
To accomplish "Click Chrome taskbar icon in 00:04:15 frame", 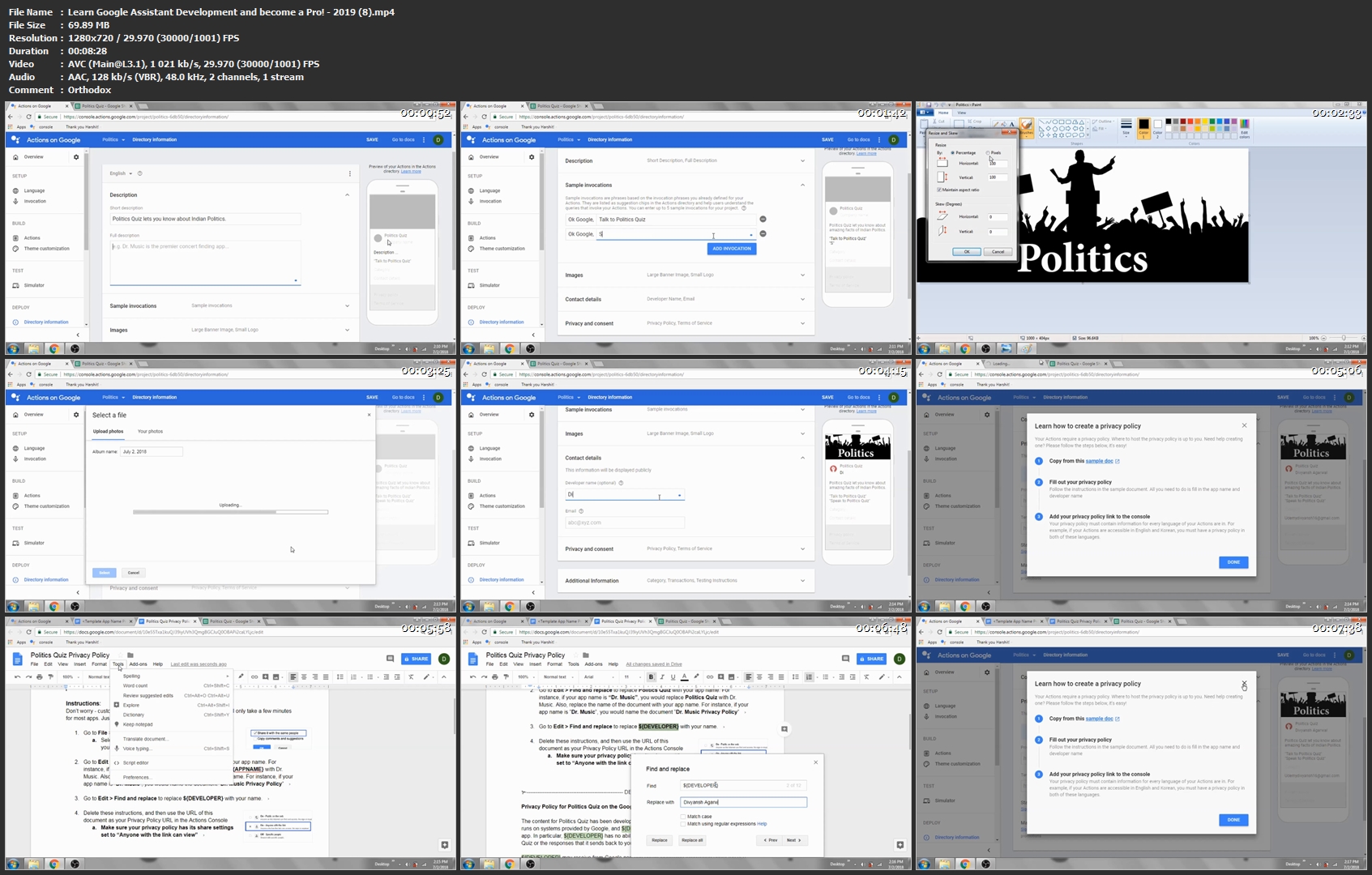I will tap(510, 606).
